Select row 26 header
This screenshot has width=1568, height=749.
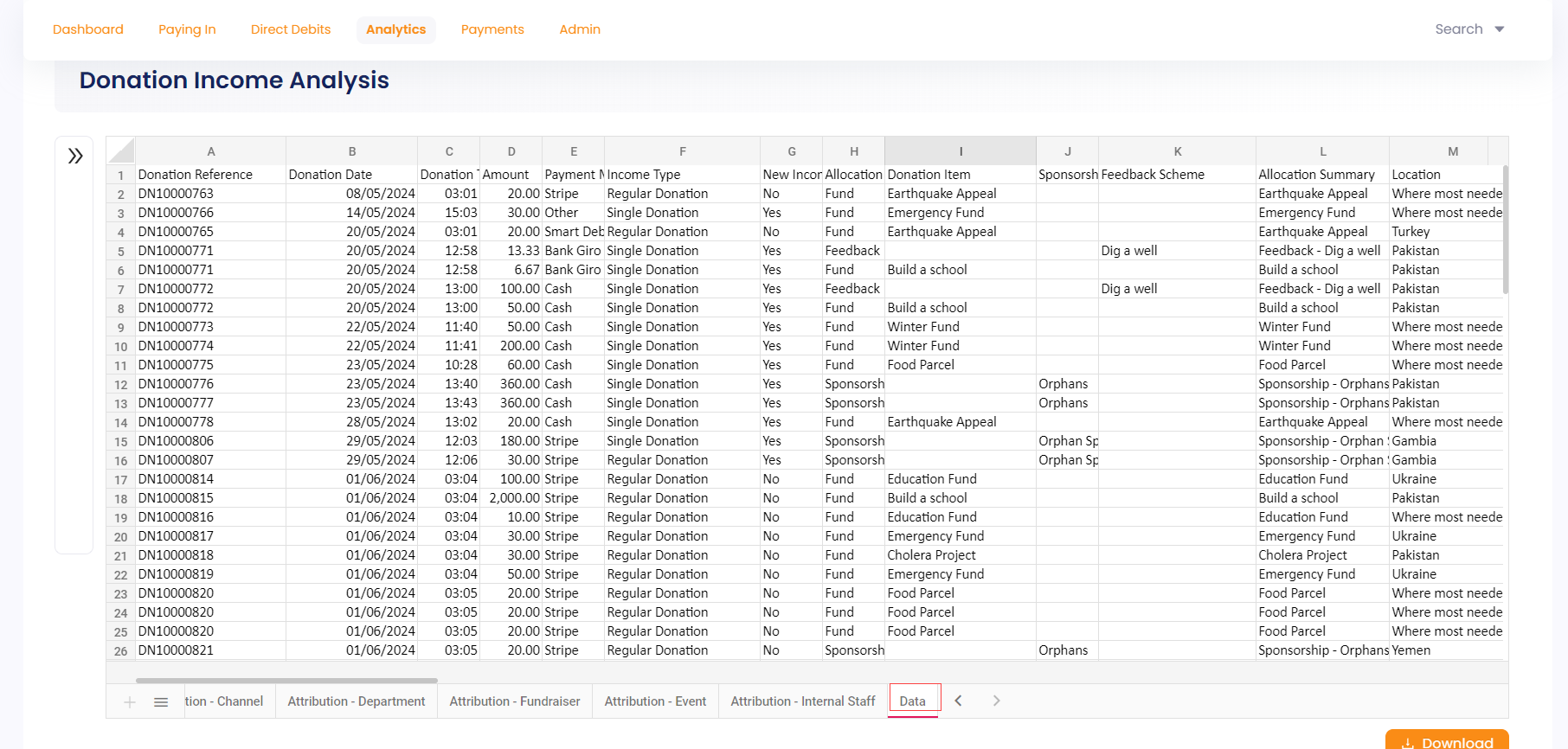[x=121, y=650]
